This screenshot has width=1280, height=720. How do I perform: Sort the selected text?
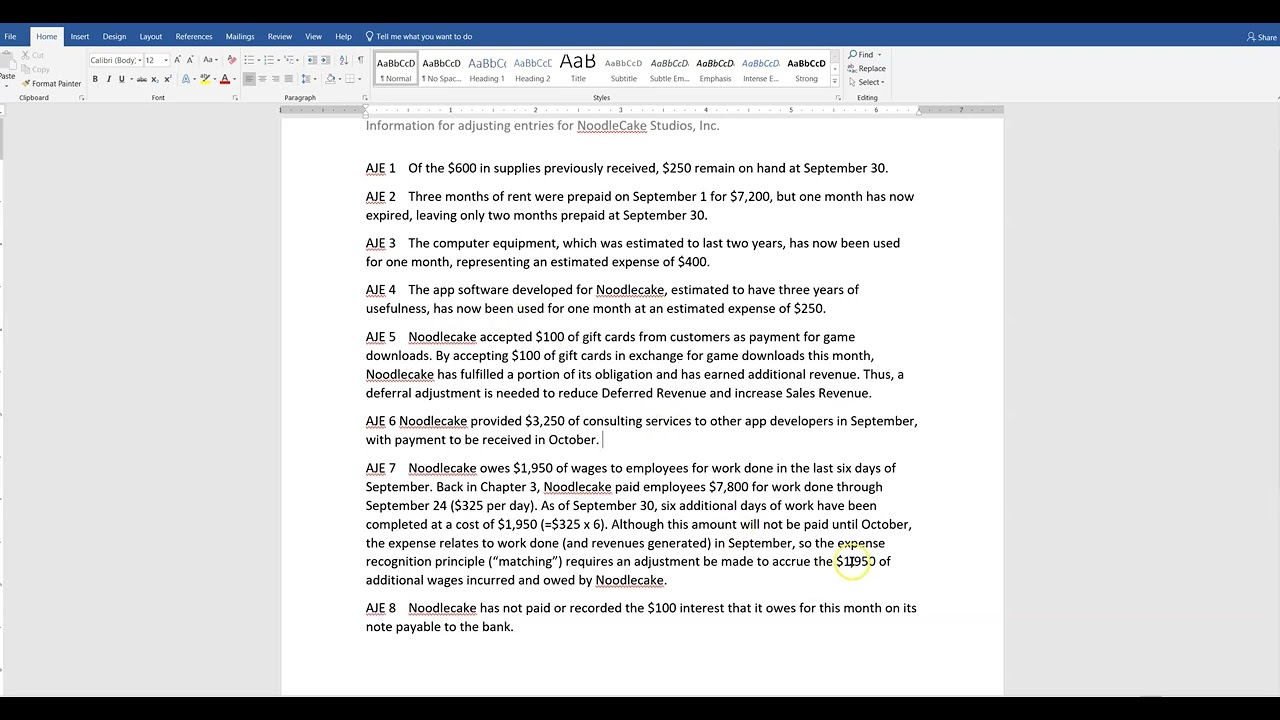[344, 60]
